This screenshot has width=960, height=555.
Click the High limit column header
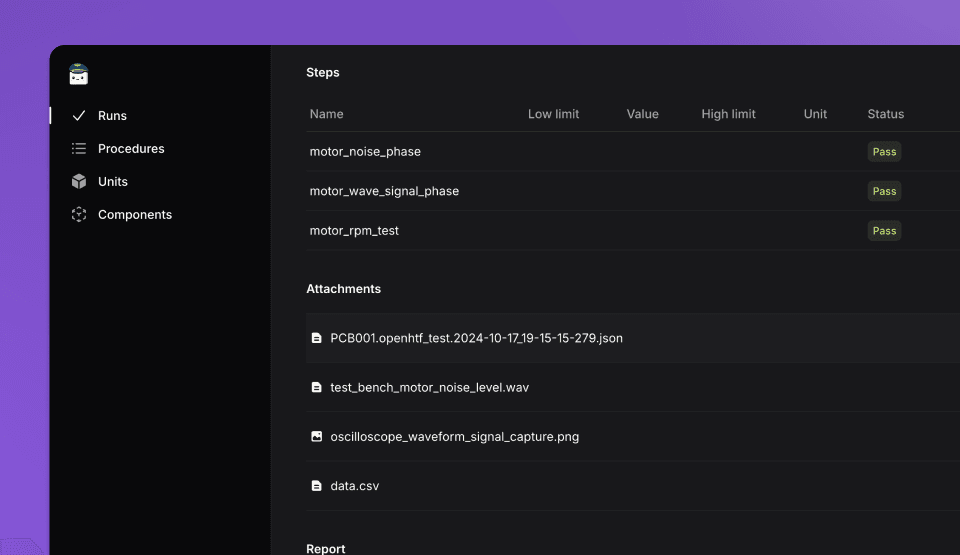pyautogui.click(x=728, y=114)
